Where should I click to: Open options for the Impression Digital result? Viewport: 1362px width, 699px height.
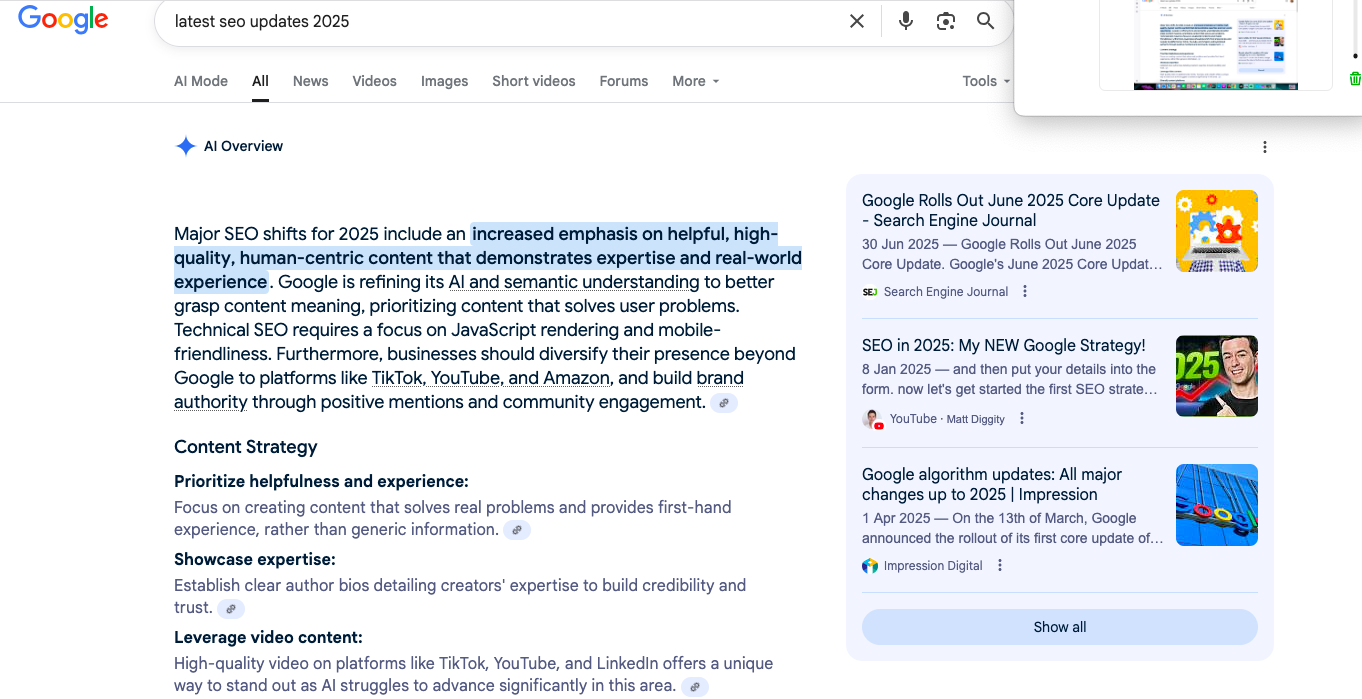999,565
